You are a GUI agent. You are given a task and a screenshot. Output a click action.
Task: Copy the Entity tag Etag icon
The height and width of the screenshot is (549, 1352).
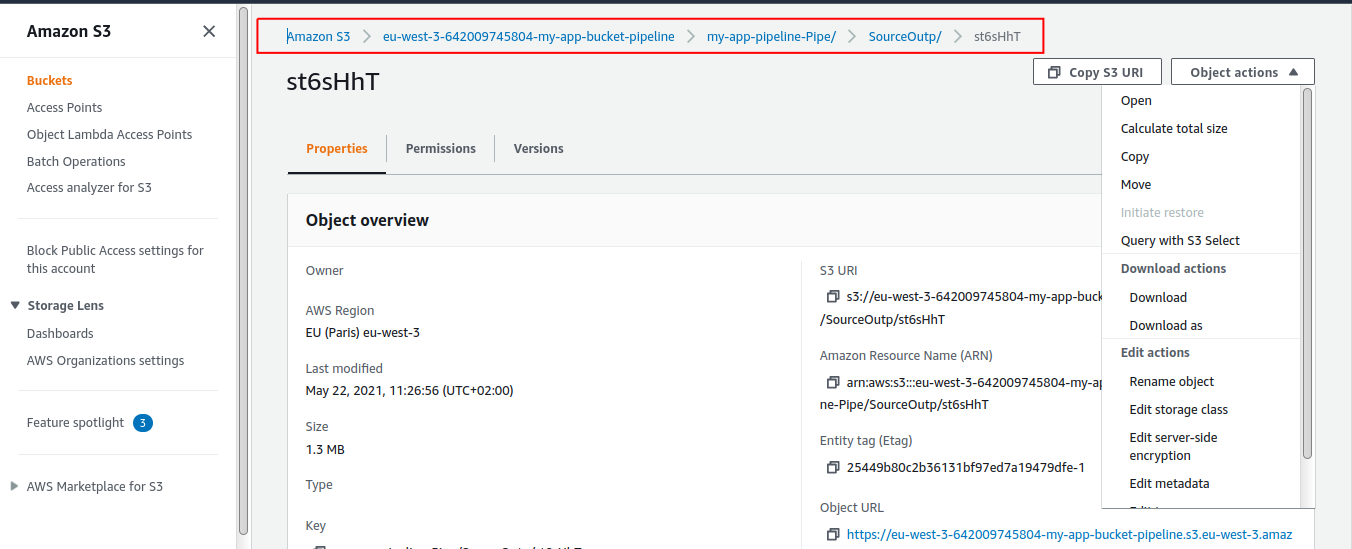tap(832, 467)
